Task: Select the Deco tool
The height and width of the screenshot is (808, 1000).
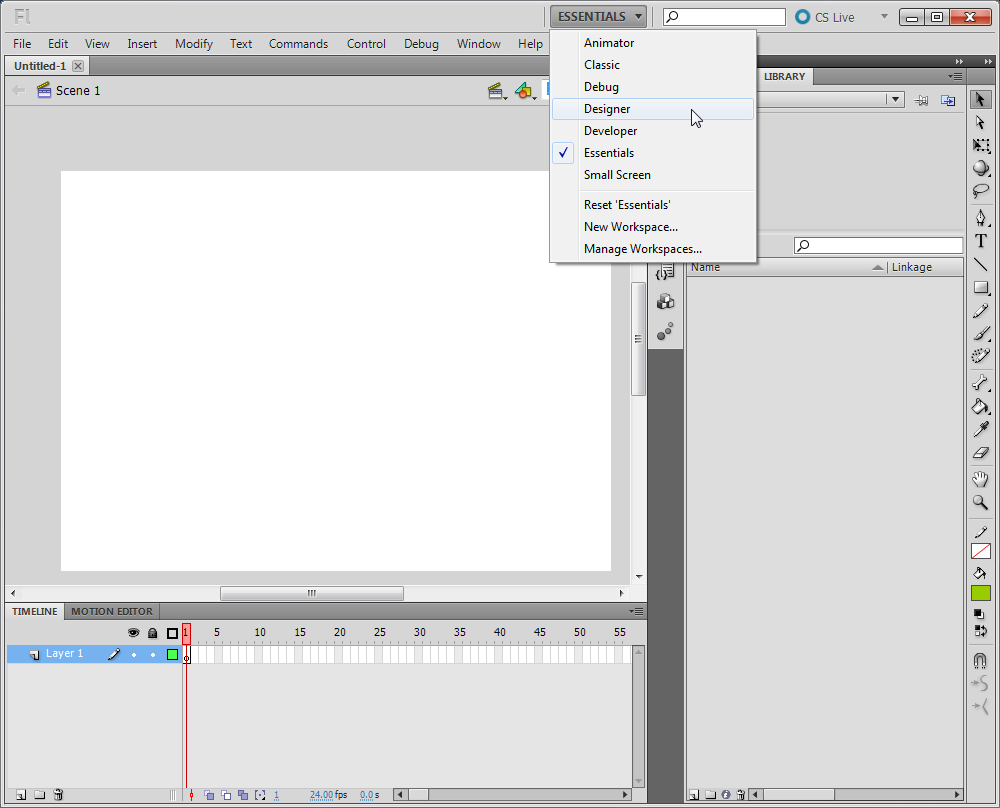Action: (980, 356)
